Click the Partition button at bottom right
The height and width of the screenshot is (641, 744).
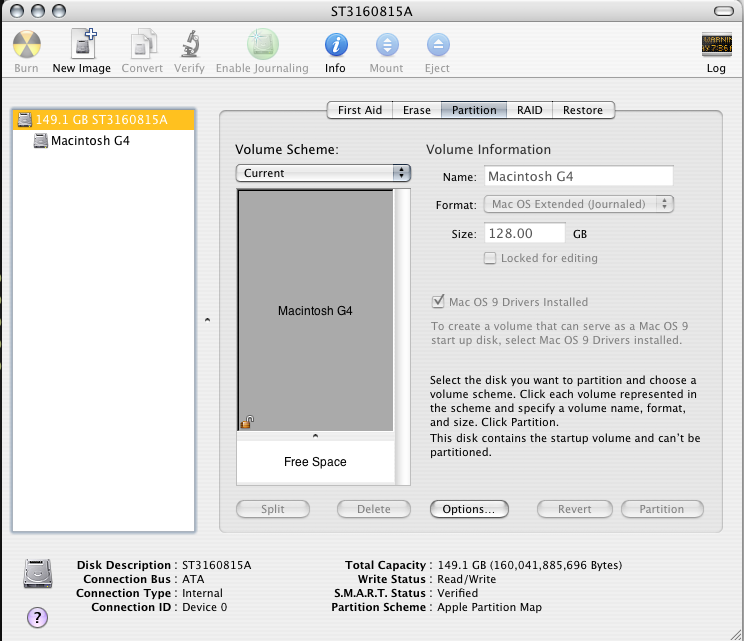662,509
